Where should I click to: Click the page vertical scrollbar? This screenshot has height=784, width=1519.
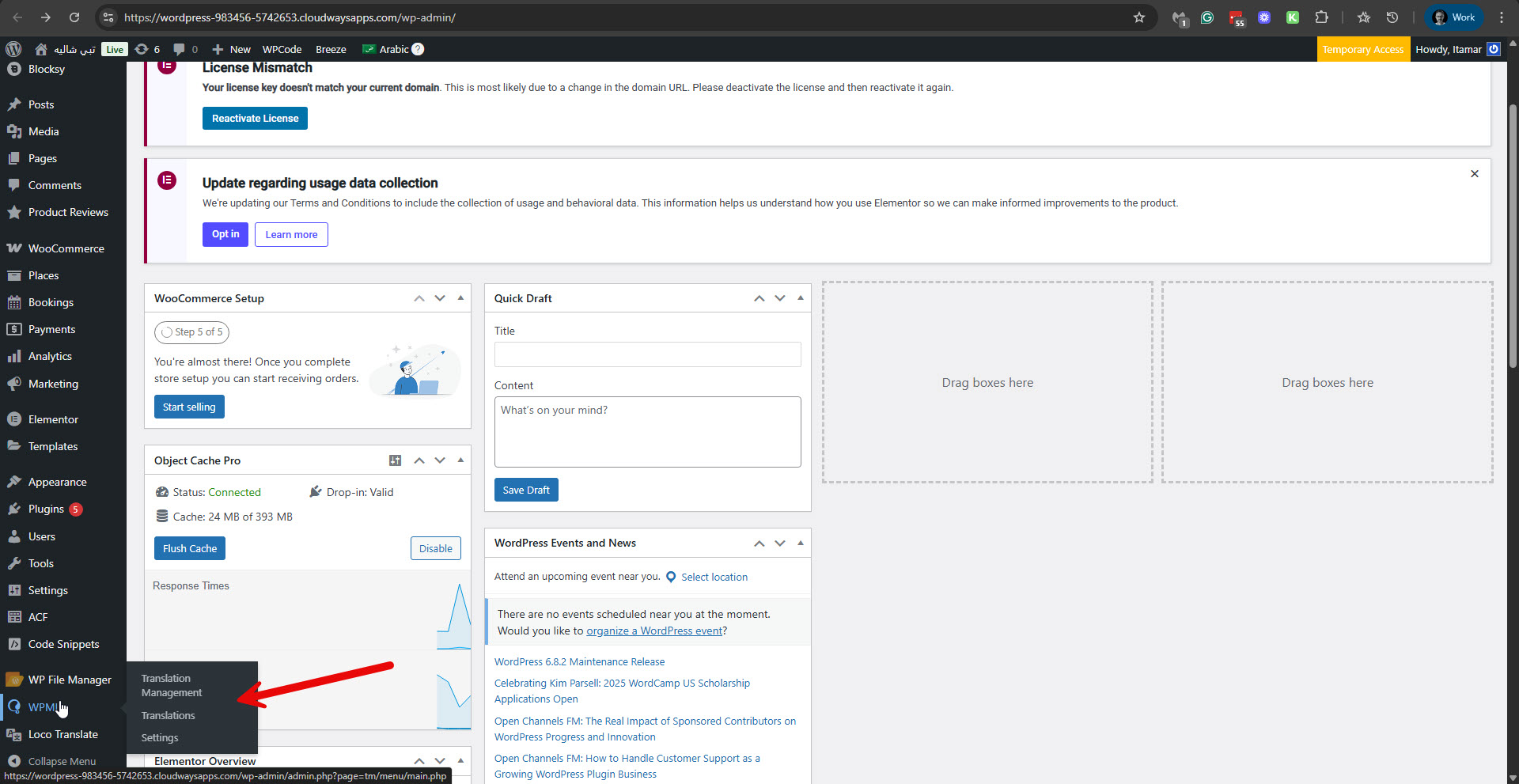pyautogui.click(x=1513, y=237)
